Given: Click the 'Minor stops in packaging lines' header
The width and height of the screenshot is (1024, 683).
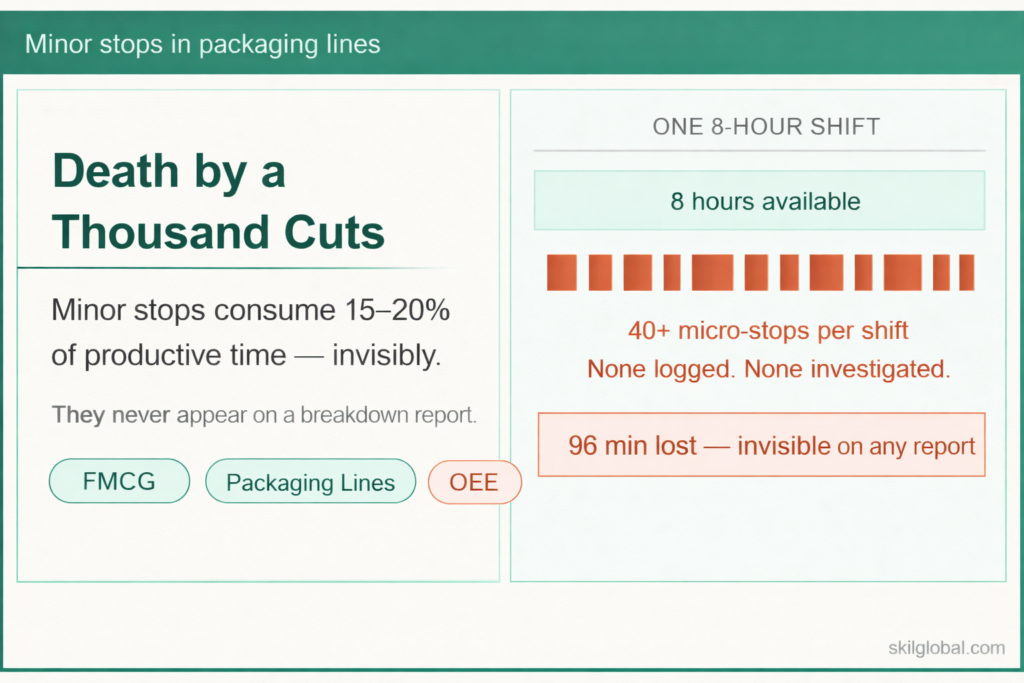Looking at the screenshot, I should (x=202, y=45).
